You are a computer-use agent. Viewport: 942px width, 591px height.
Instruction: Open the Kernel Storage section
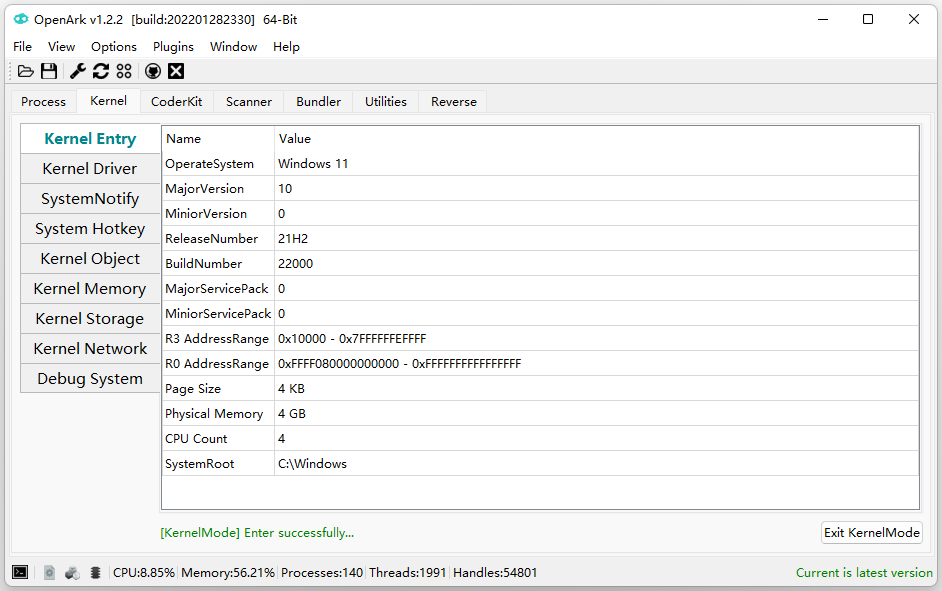click(90, 319)
